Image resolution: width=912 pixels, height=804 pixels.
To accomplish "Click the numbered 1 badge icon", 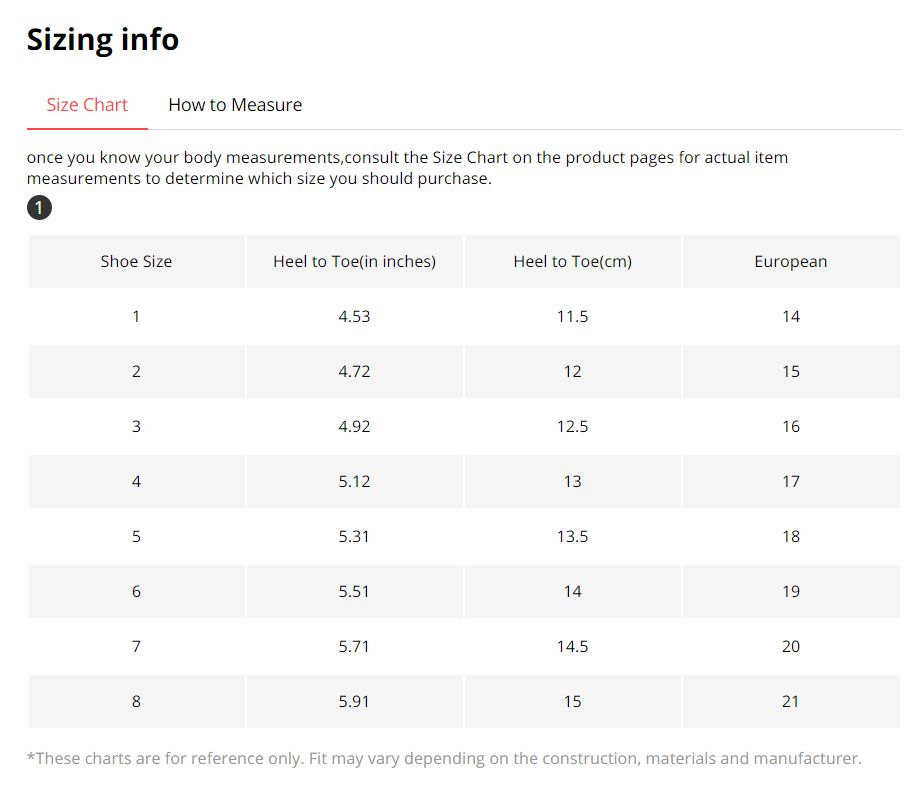I will 38,208.
